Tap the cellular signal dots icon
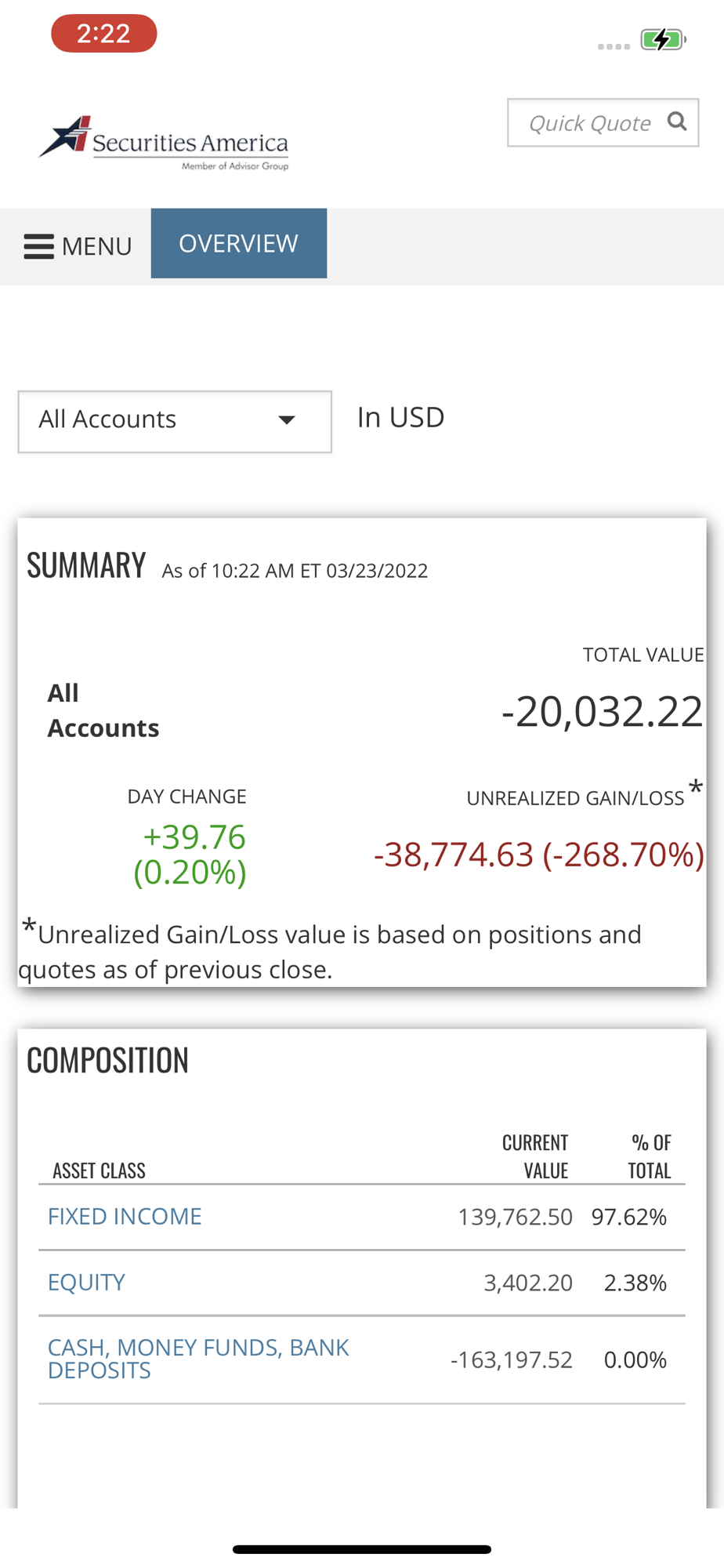The height and width of the screenshot is (1568, 724). point(614,47)
